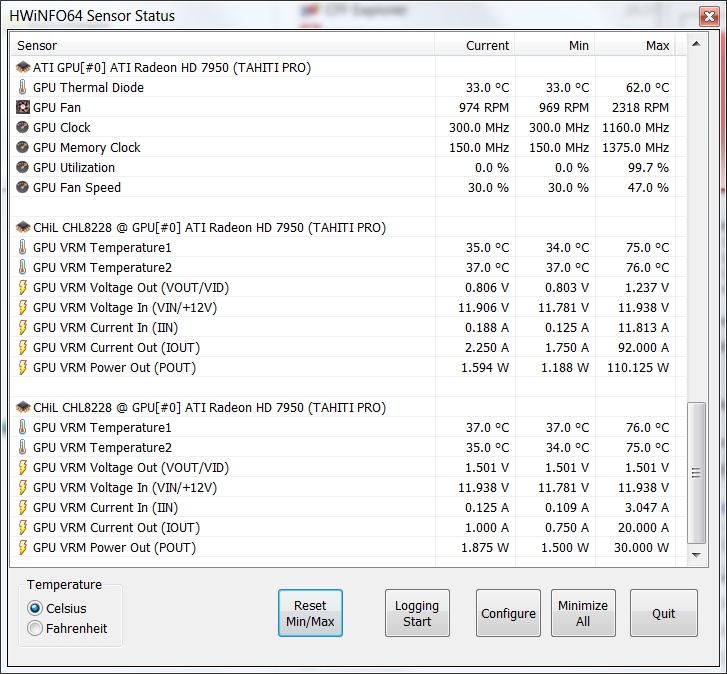Click the Min column header
The width and height of the screenshot is (727, 674).
(x=555, y=45)
